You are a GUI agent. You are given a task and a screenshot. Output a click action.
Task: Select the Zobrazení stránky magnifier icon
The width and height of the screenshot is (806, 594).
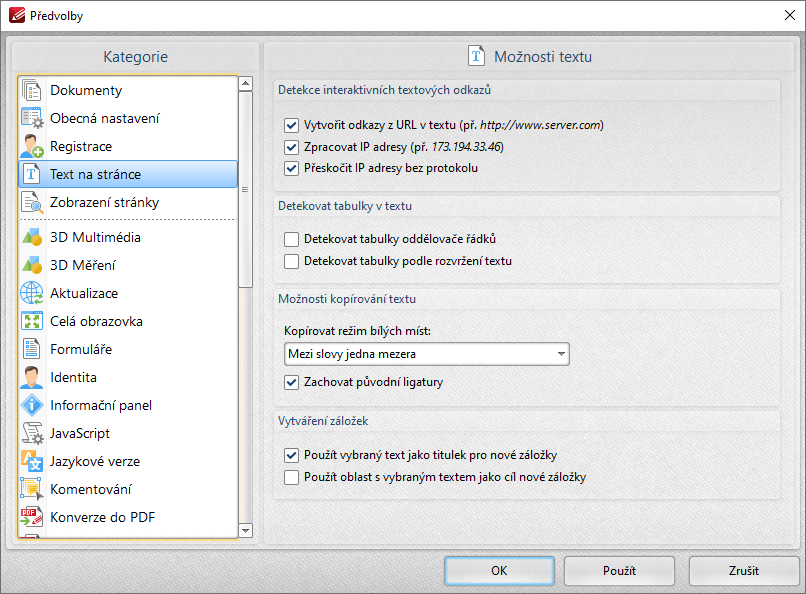tap(32, 202)
